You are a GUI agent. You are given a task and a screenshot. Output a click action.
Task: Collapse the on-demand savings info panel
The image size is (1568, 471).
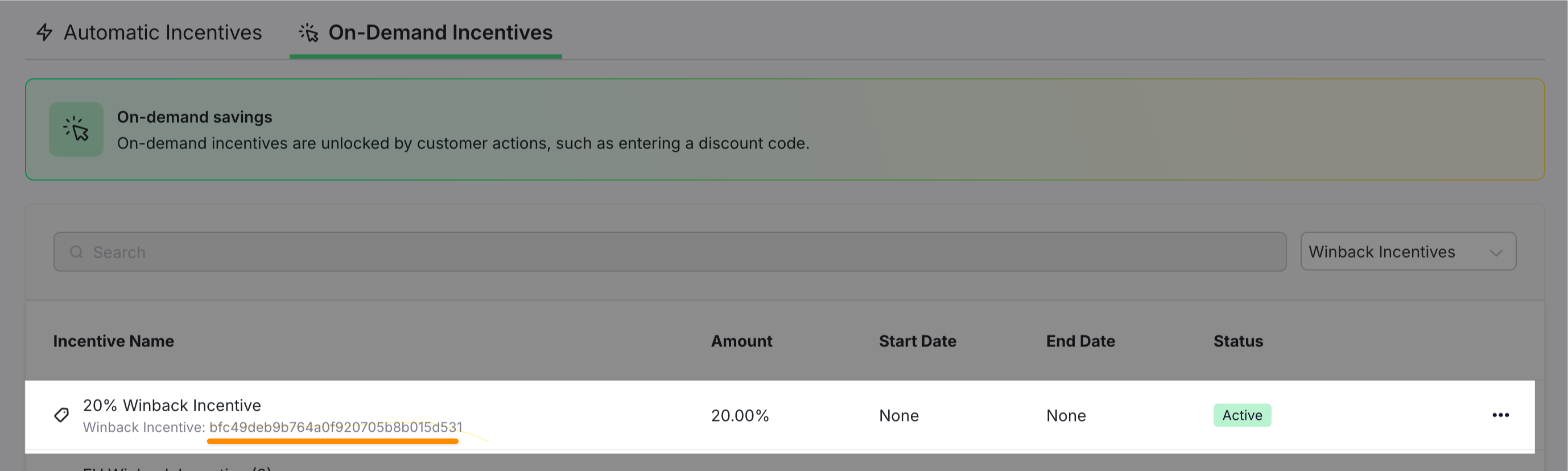click(784, 129)
